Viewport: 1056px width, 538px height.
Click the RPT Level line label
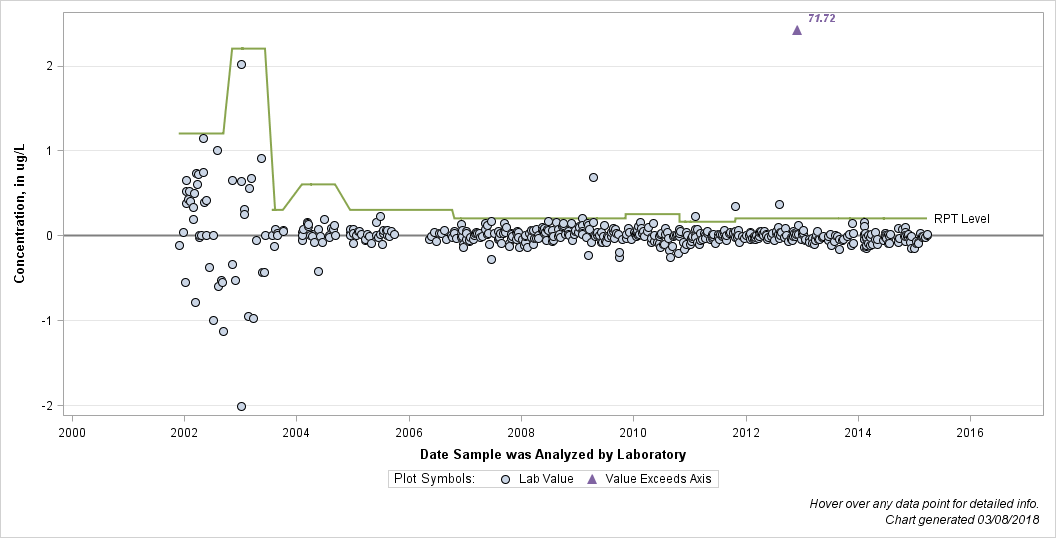tap(962, 219)
